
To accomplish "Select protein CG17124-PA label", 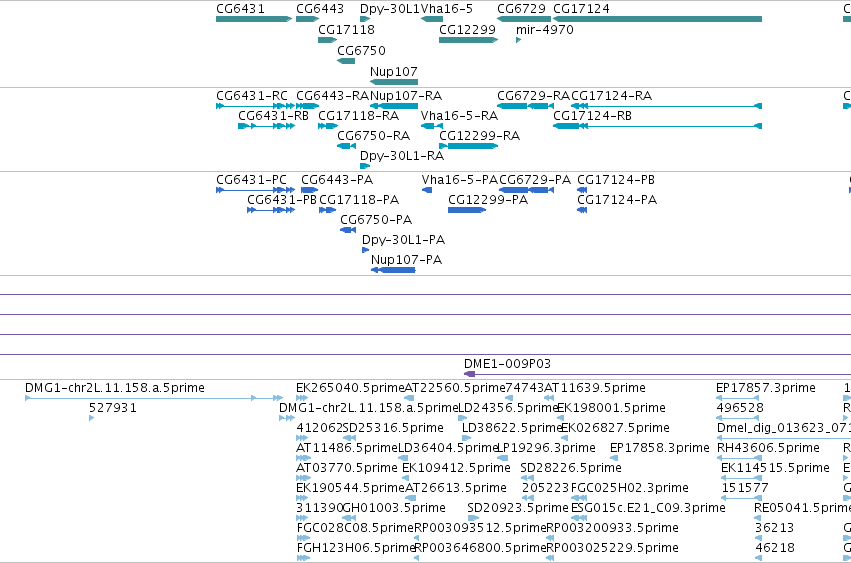I will click(617, 200).
